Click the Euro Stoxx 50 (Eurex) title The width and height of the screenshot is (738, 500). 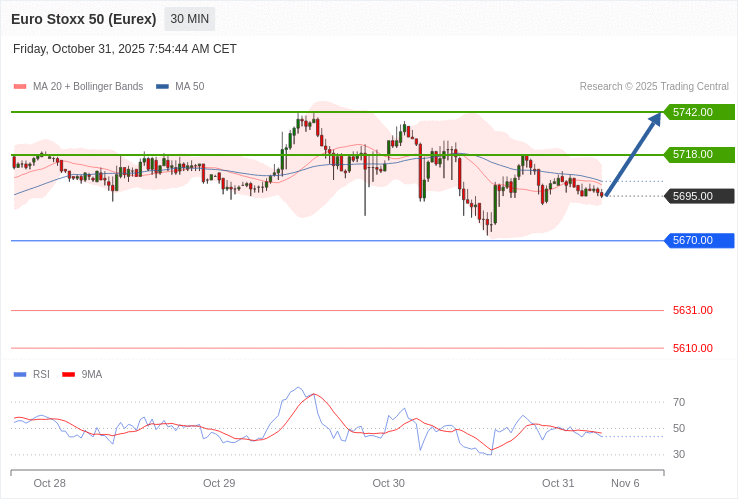point(84,19)
